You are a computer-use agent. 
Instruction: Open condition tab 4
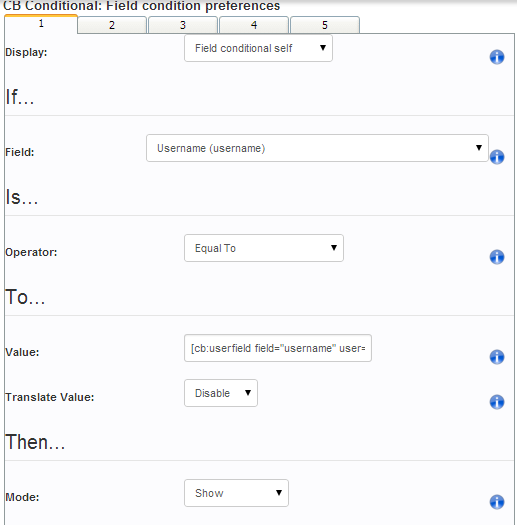pos(254,25)
